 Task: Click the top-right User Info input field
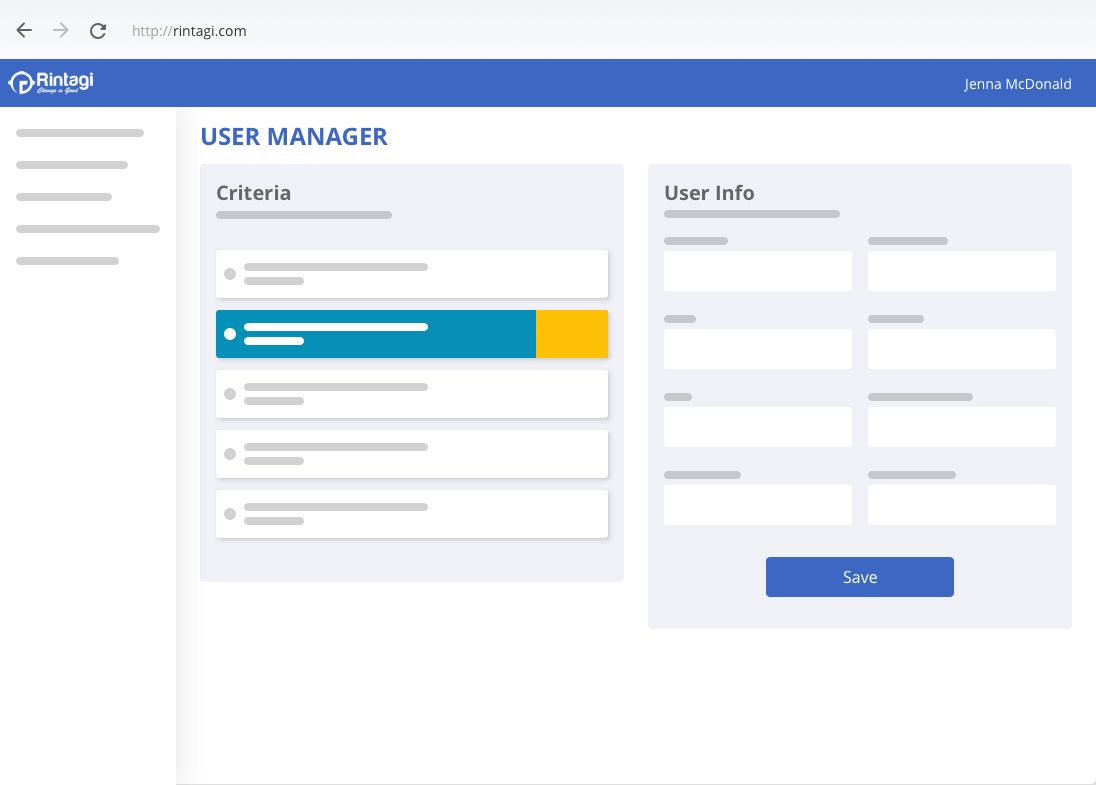[x=961, y=271]
